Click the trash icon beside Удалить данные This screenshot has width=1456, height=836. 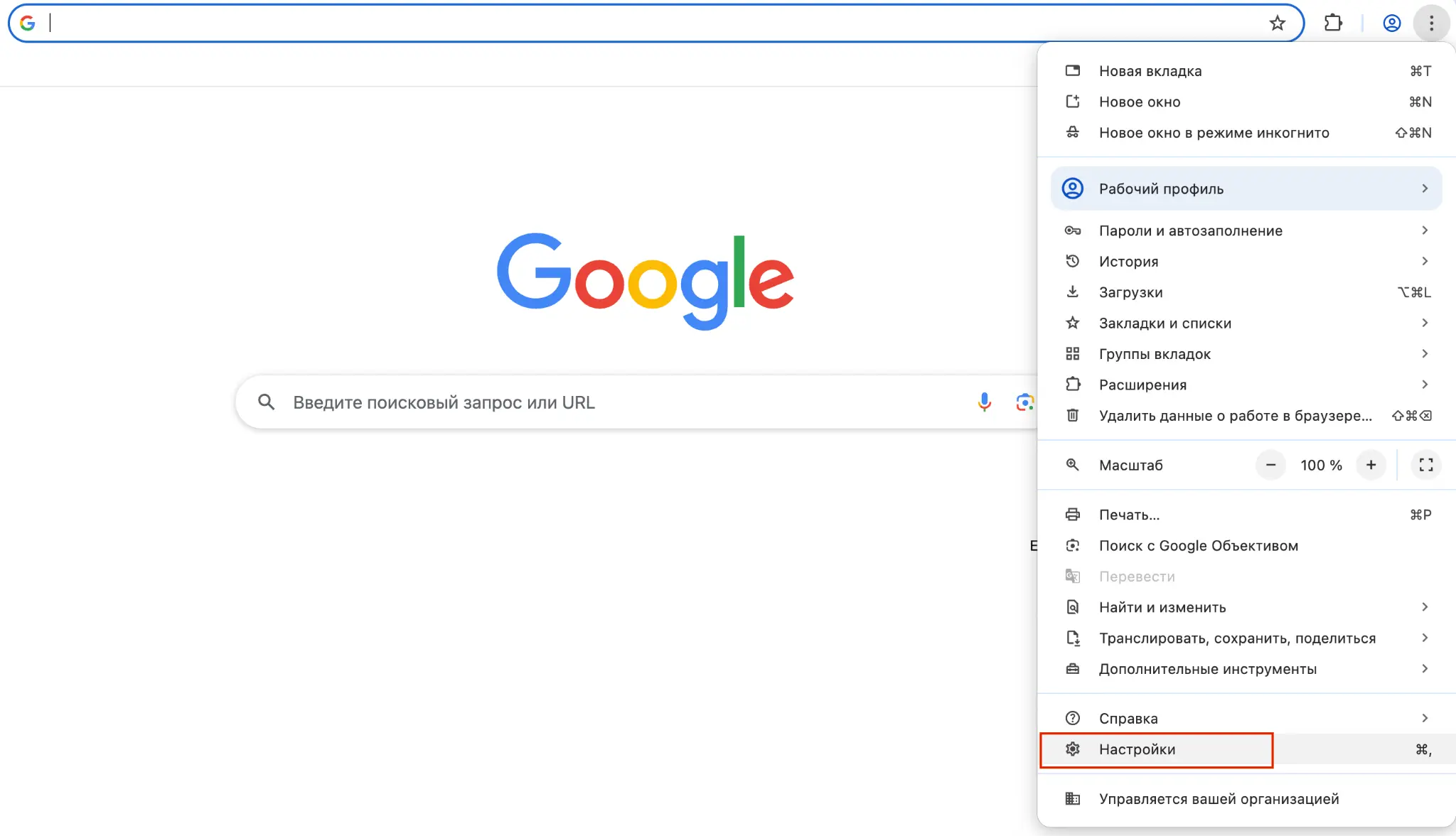tap(1073, 415)
